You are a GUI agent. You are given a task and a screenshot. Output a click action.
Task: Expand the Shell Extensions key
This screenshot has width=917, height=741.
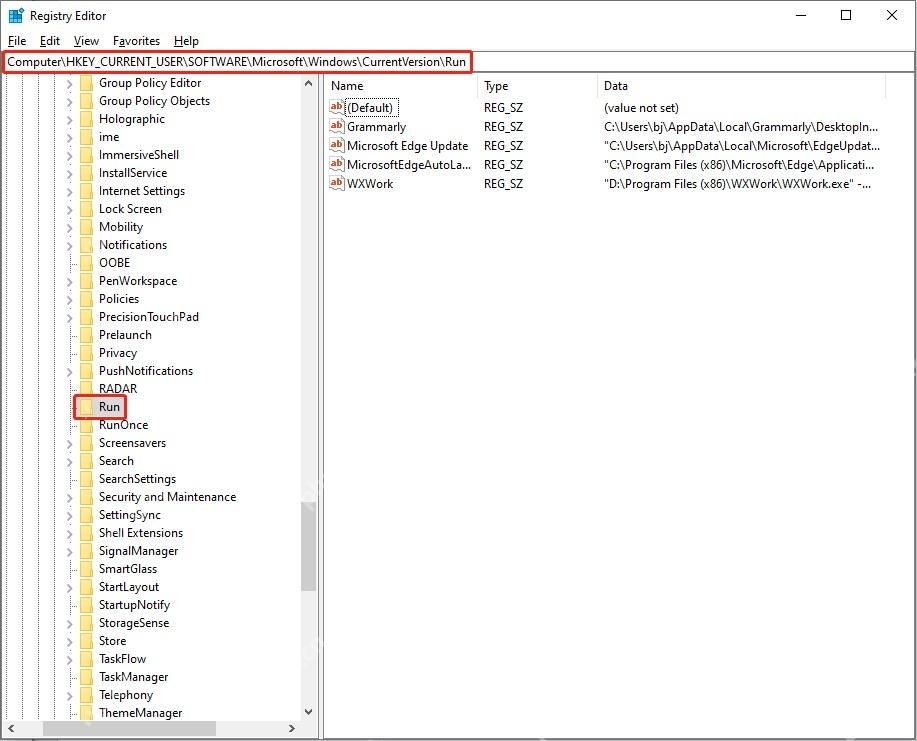point(70,533)
